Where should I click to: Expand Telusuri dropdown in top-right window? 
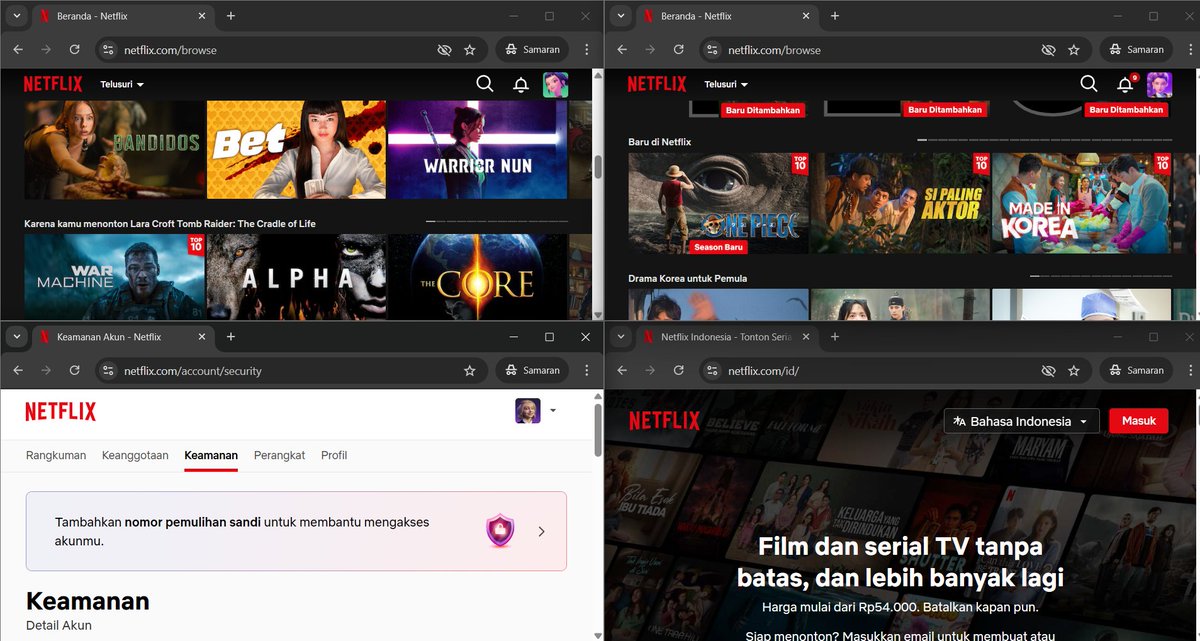pos(726,85)
